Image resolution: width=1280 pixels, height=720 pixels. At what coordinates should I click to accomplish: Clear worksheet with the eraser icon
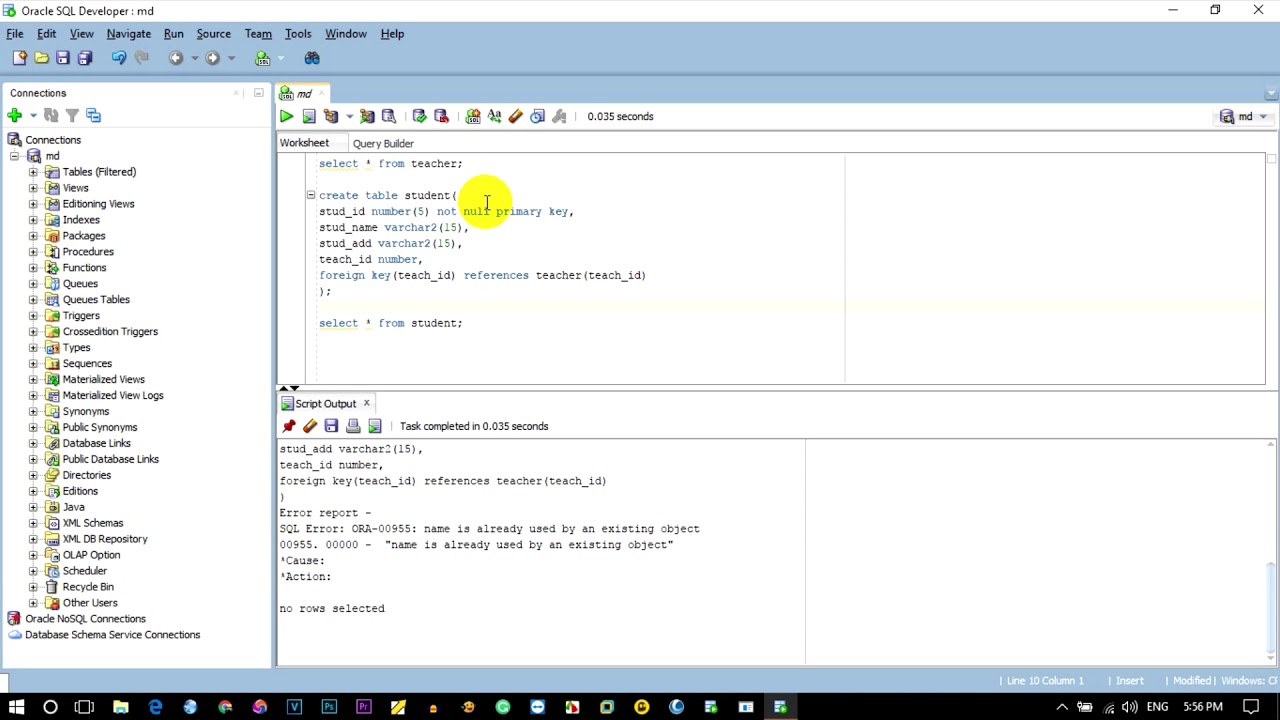[x=516, y=117]
